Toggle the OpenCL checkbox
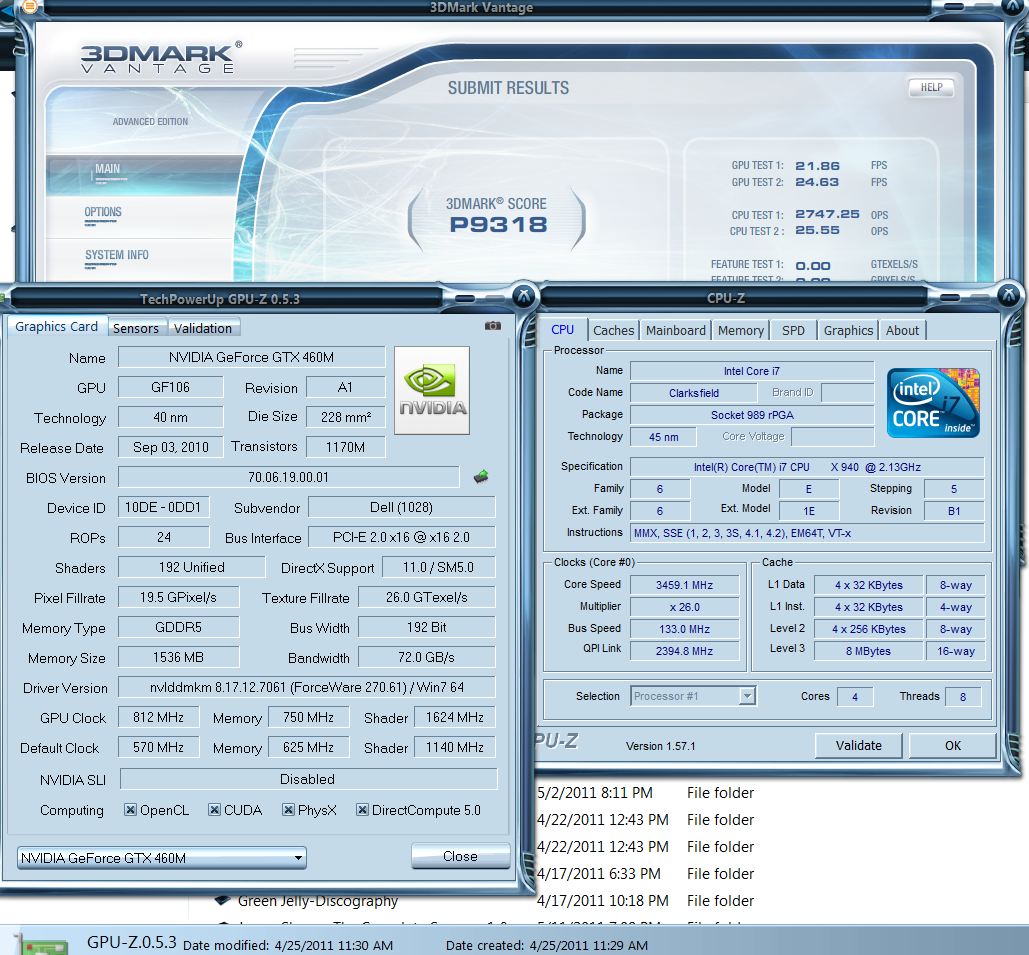 tap(130, 810)
